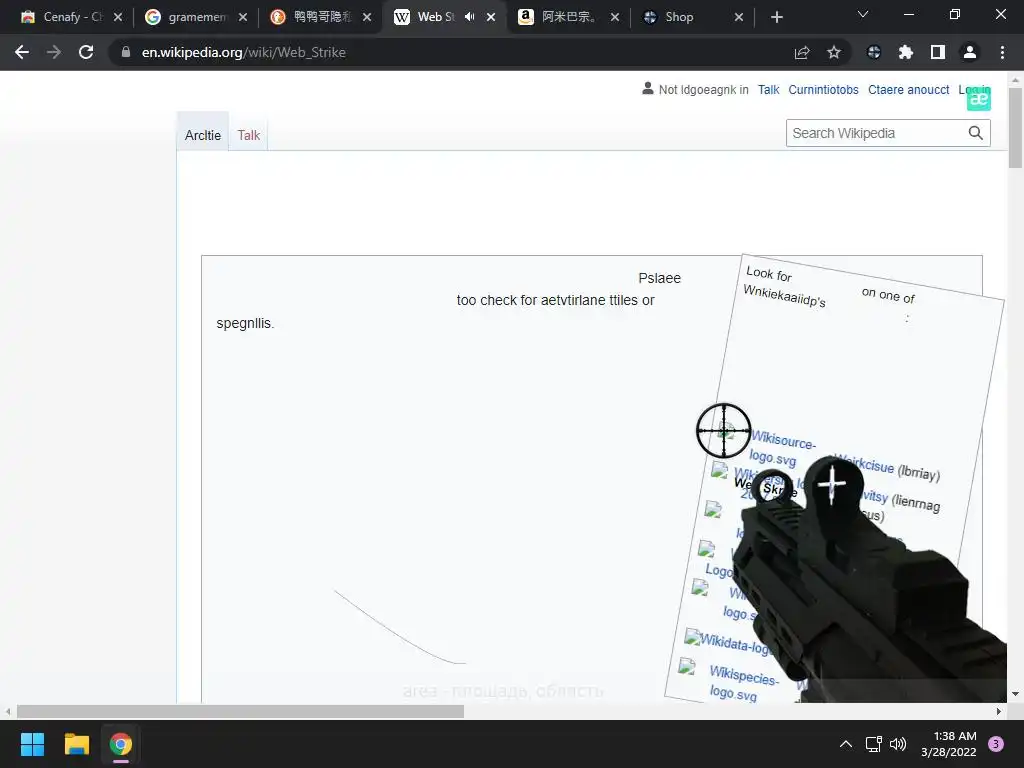Open the Windows Start menu
The height and width of the screenshot is (768, 1024).
point(32,744)
